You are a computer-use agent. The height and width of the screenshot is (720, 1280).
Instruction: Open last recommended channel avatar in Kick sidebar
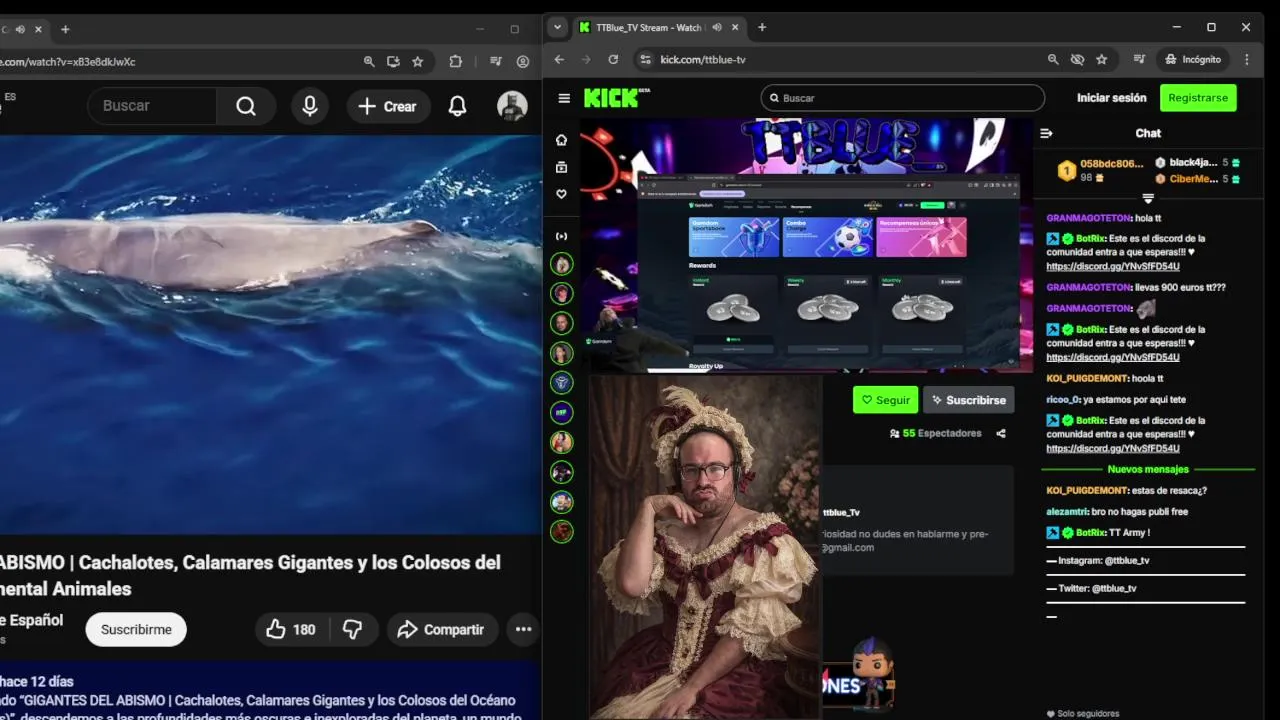(x=562, y=532)
